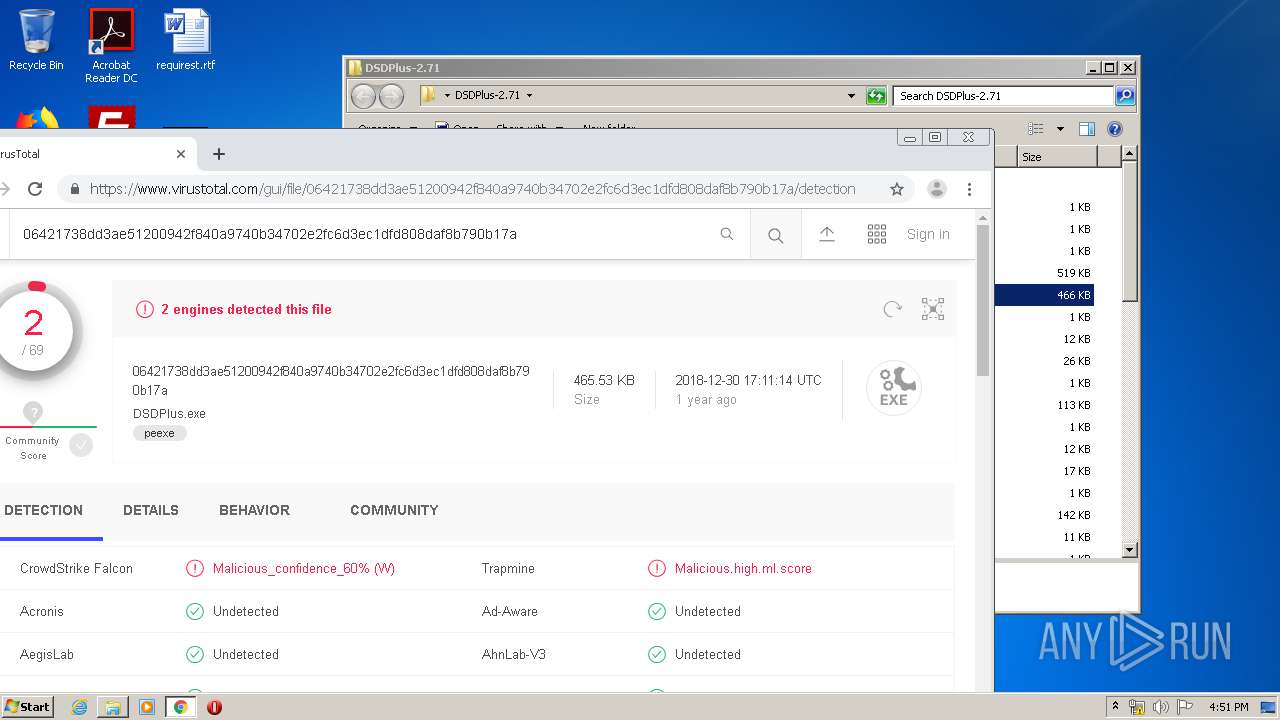Image resolution: width=1280 pixels, height=720 pixels.
Task: Click the small search magnifier inside hash field
Action: click(x=727, y=234)
